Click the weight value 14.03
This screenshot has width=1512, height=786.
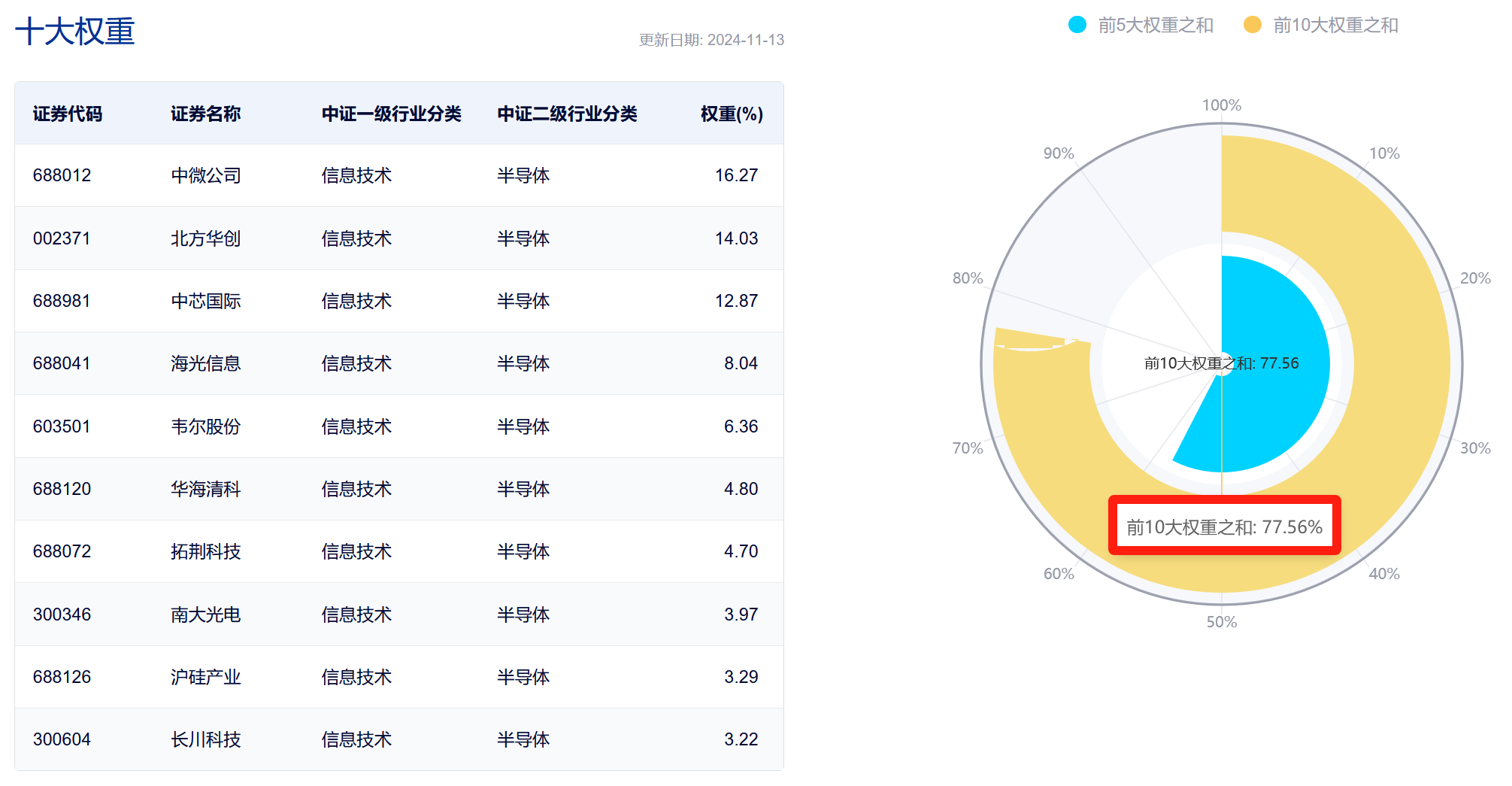(x=736, y=238)
